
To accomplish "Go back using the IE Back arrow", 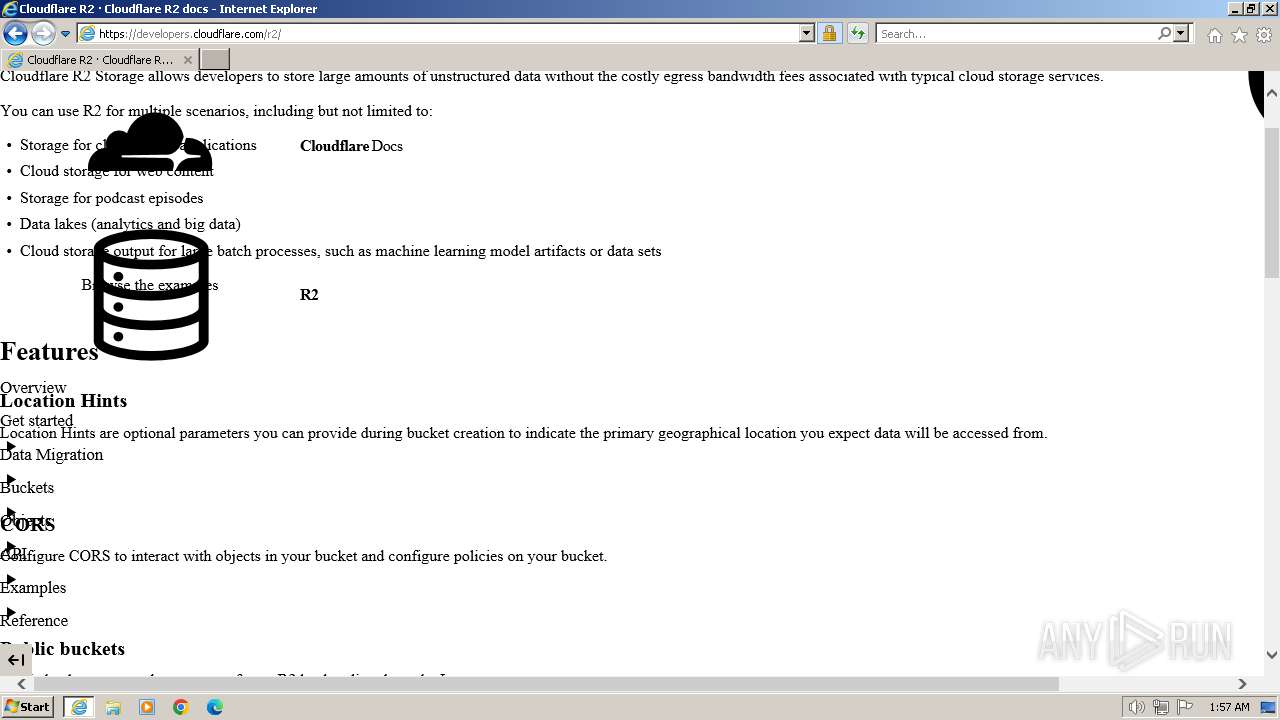I will [x=15, y=33].
